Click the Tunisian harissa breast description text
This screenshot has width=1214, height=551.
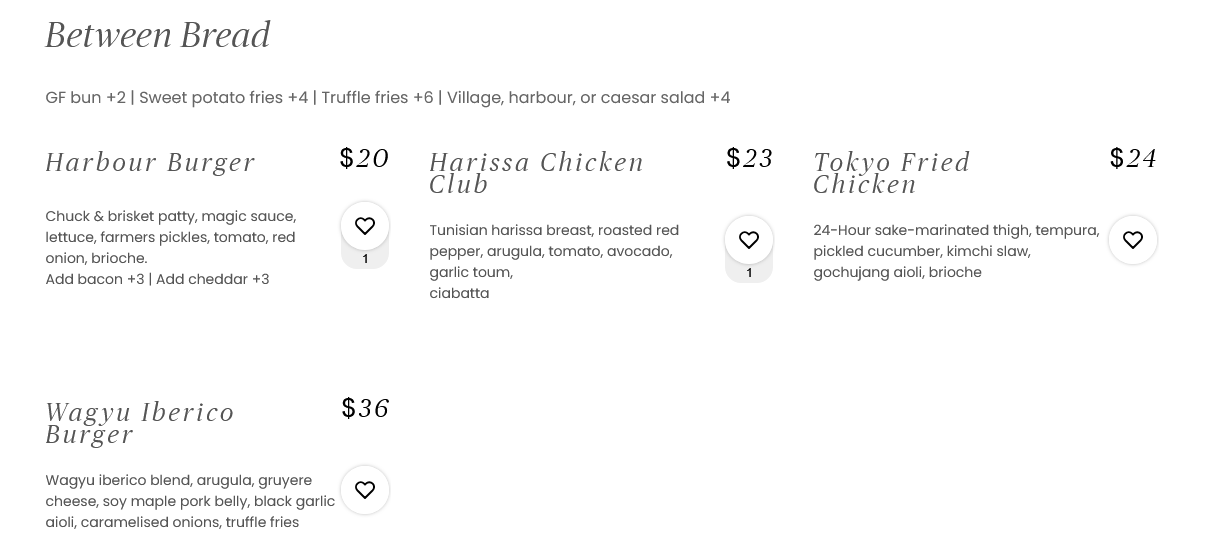click(x=553, y=251)
